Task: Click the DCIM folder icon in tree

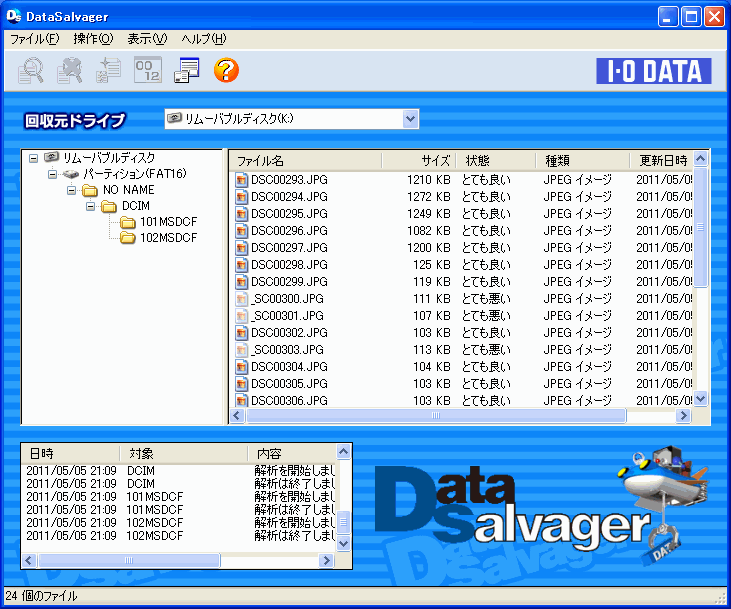Action: tap(109, 206)
